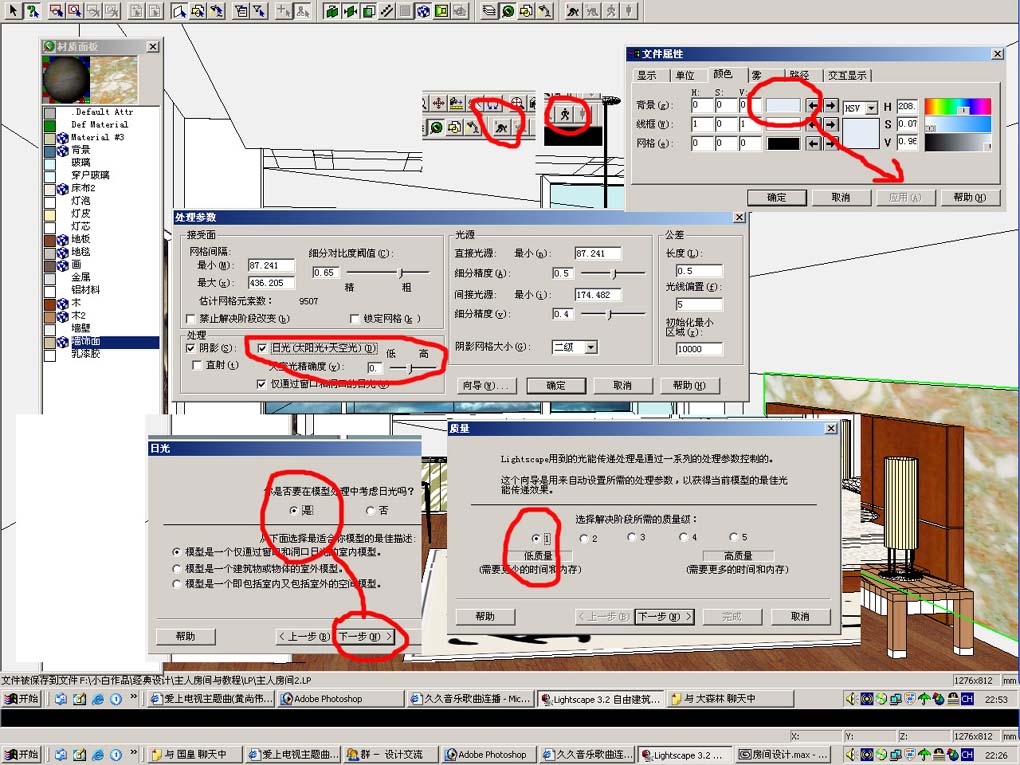This screenshot has width=1020, height=765.
Task: Enable the 锁定网格 checkbox
Action: 355,319
